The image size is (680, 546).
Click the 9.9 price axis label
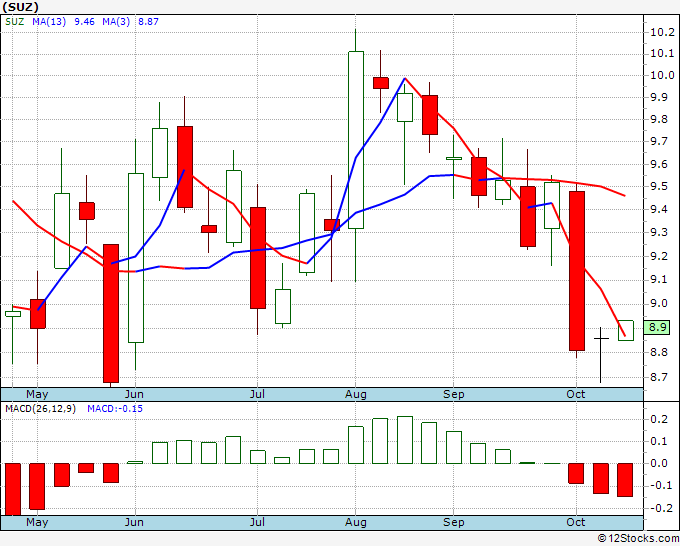(x=659, y=97)
